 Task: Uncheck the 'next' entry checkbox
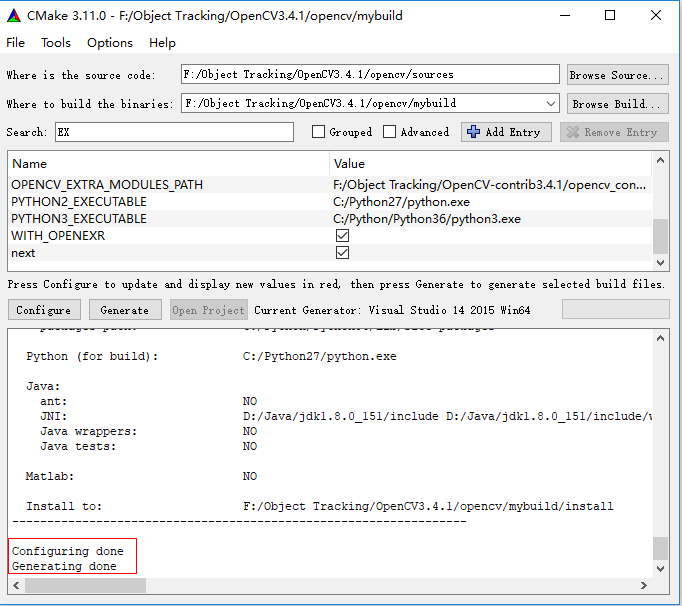(x=342, y=253)
